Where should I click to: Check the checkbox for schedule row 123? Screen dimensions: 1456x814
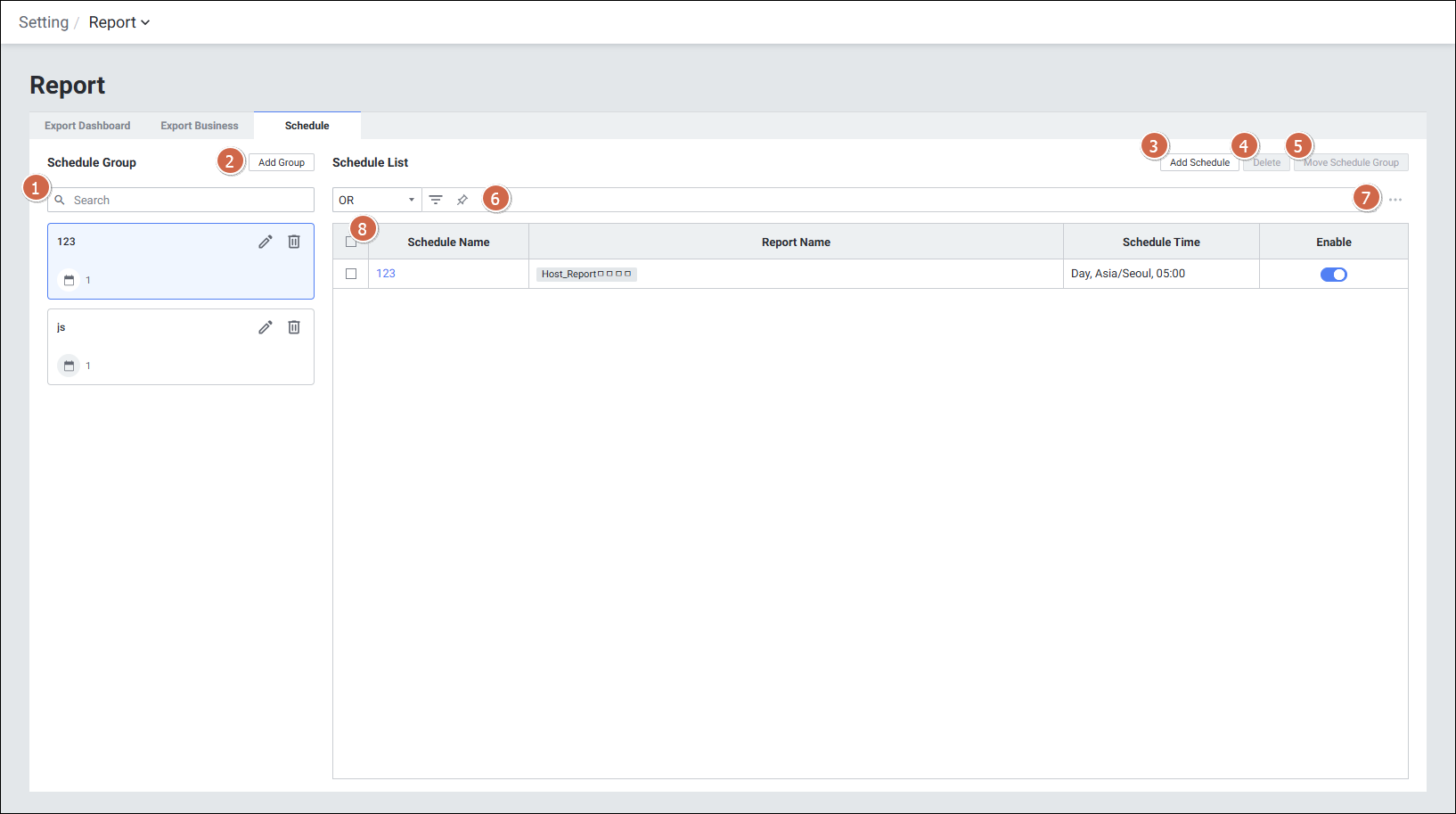(351, 274)
